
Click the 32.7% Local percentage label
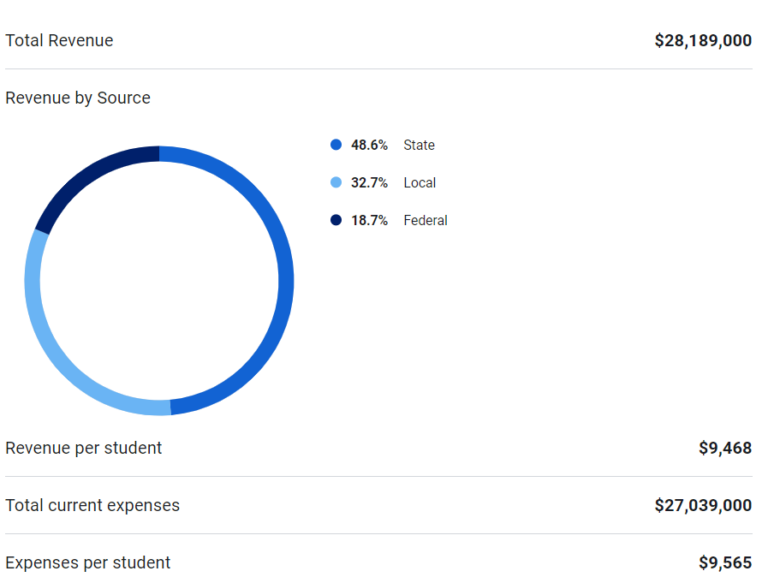[369, 183]
